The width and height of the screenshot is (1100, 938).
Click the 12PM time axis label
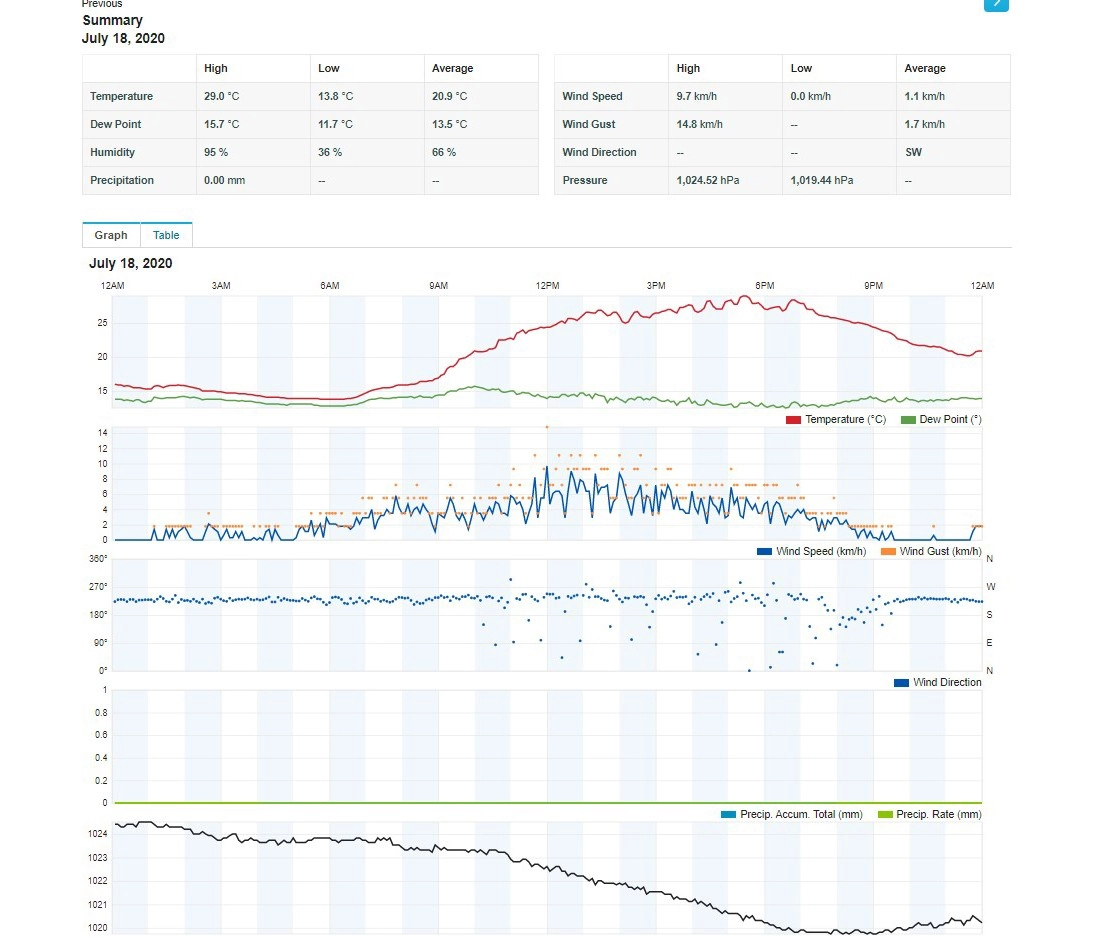[547, 286]
